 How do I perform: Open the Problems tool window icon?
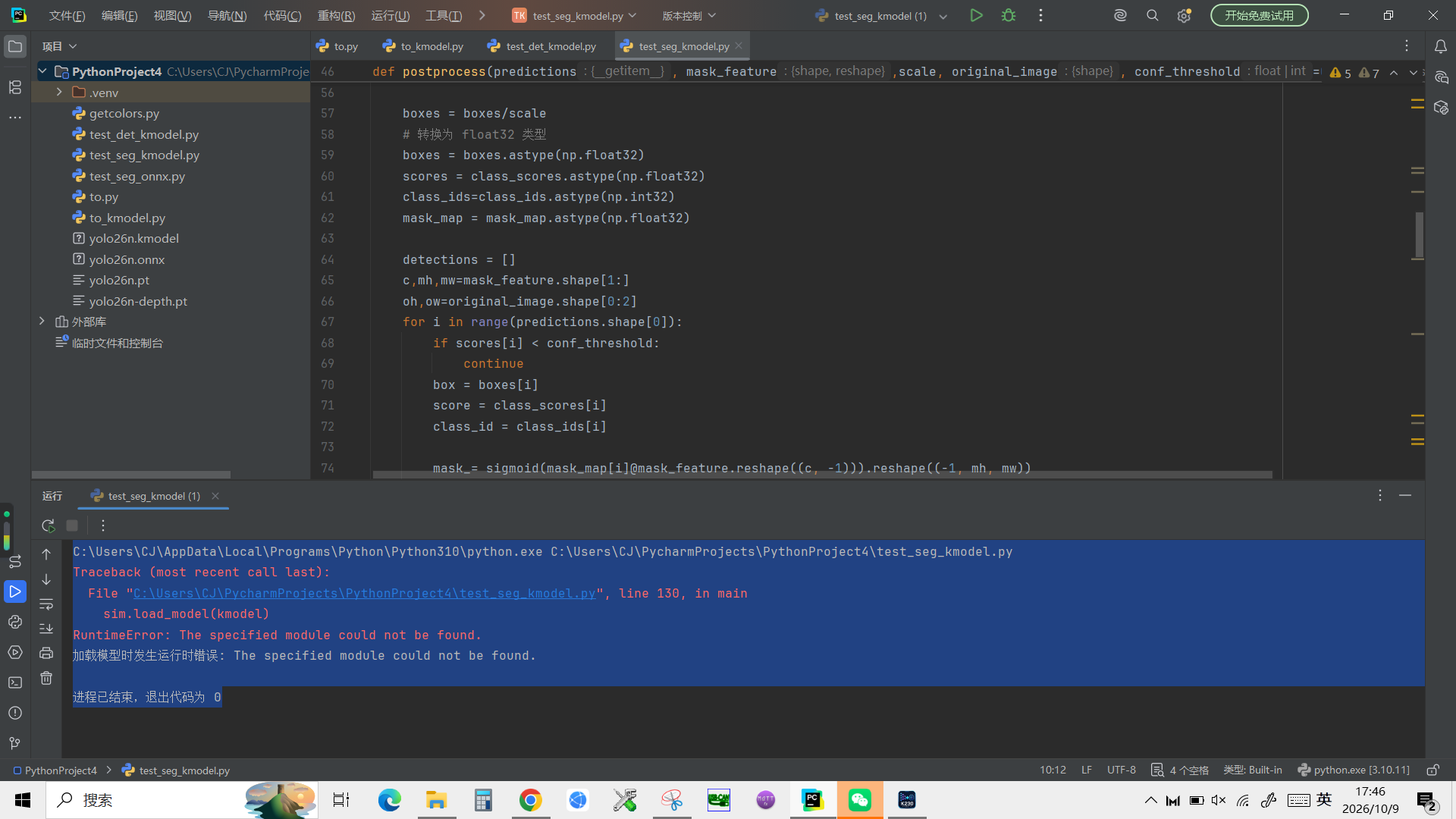[x=15, y=713]
